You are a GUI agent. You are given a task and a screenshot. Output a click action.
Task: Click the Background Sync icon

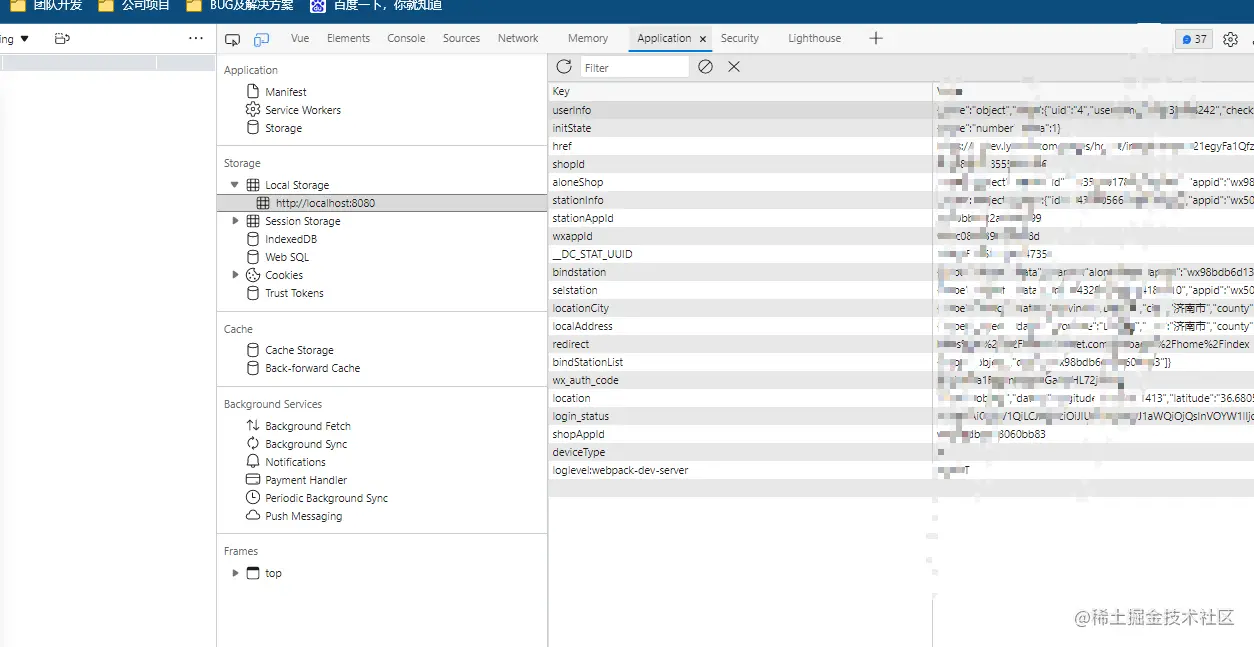[253, 443]
